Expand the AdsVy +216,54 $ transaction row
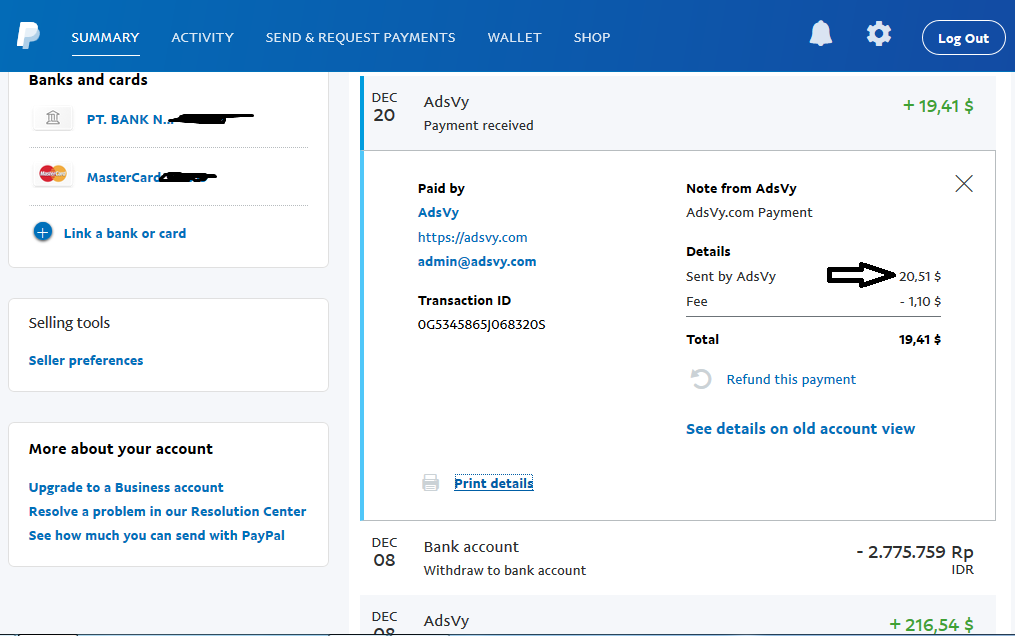Screen dimensions: 1015x636 pyautogui.click(x=678, y=617)
